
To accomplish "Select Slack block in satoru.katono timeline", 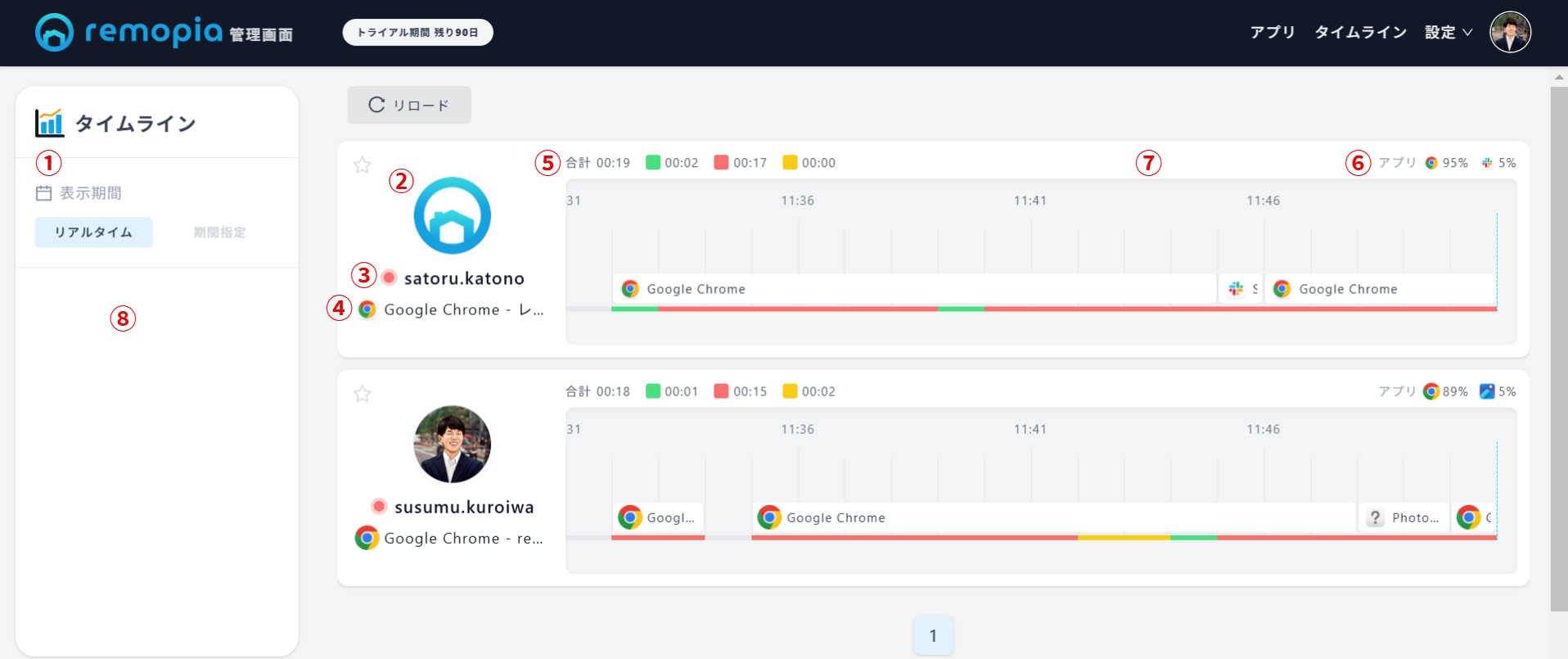I will [x=1241, y=289].
